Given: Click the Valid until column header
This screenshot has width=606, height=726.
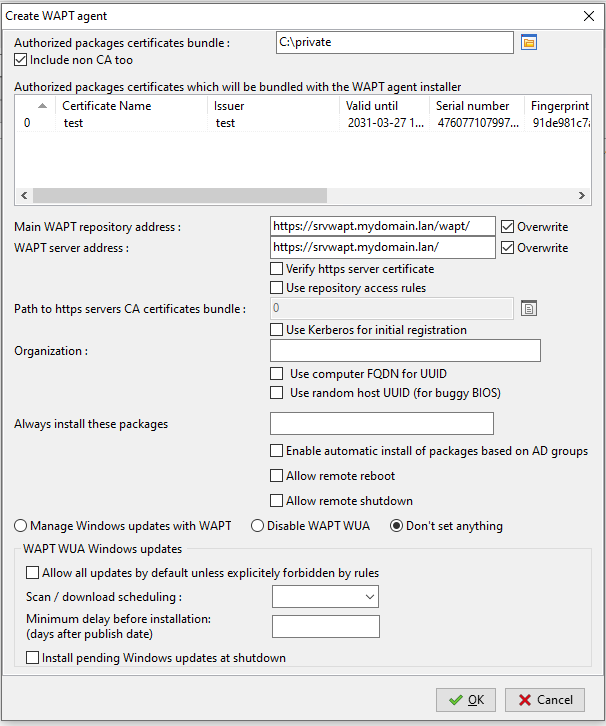Looking at the screenshot, I should click(x=372, y=106).
